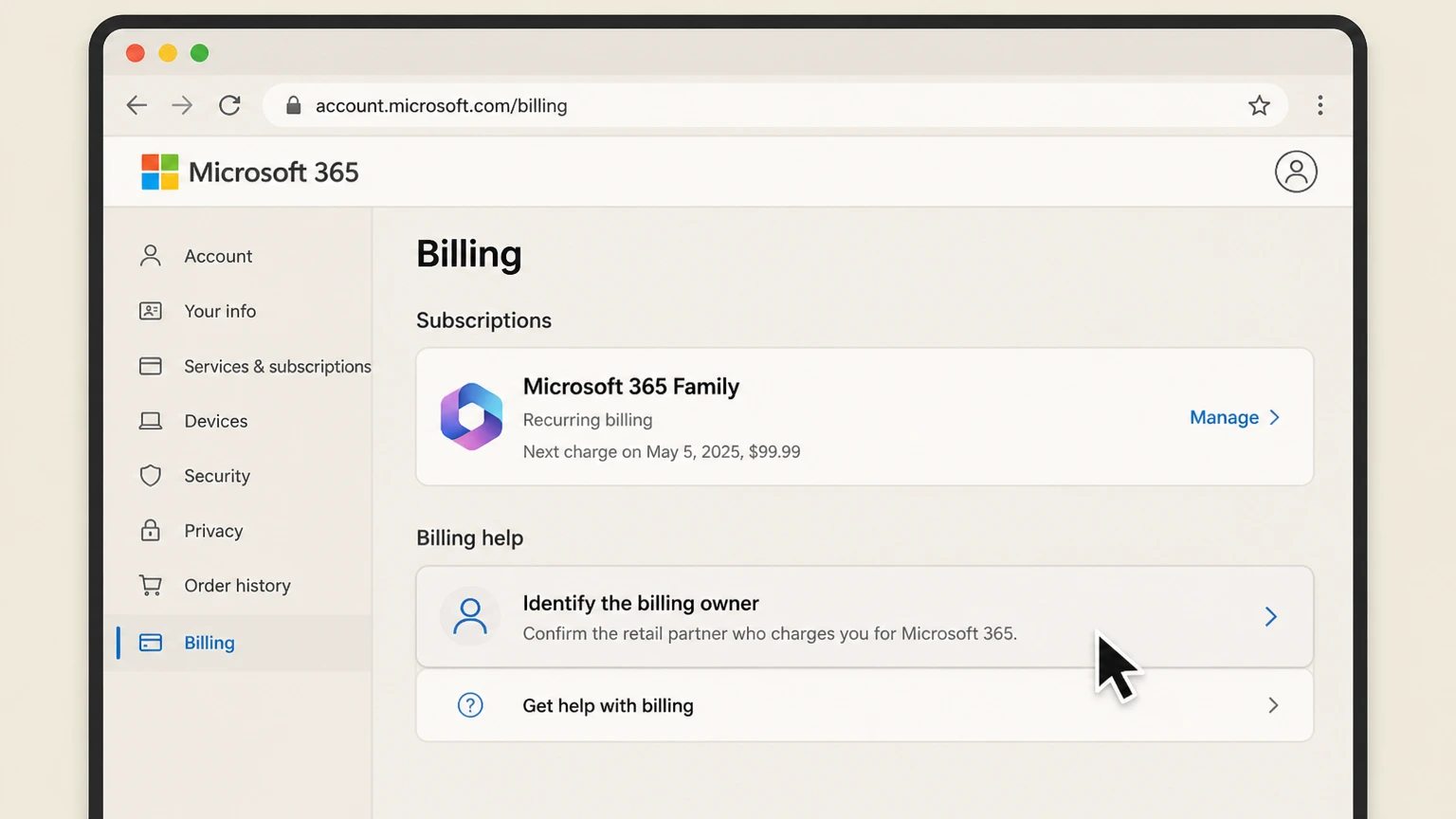Go back with the browser back arrow
The image size is (1456, 819).
coord(136,105)
